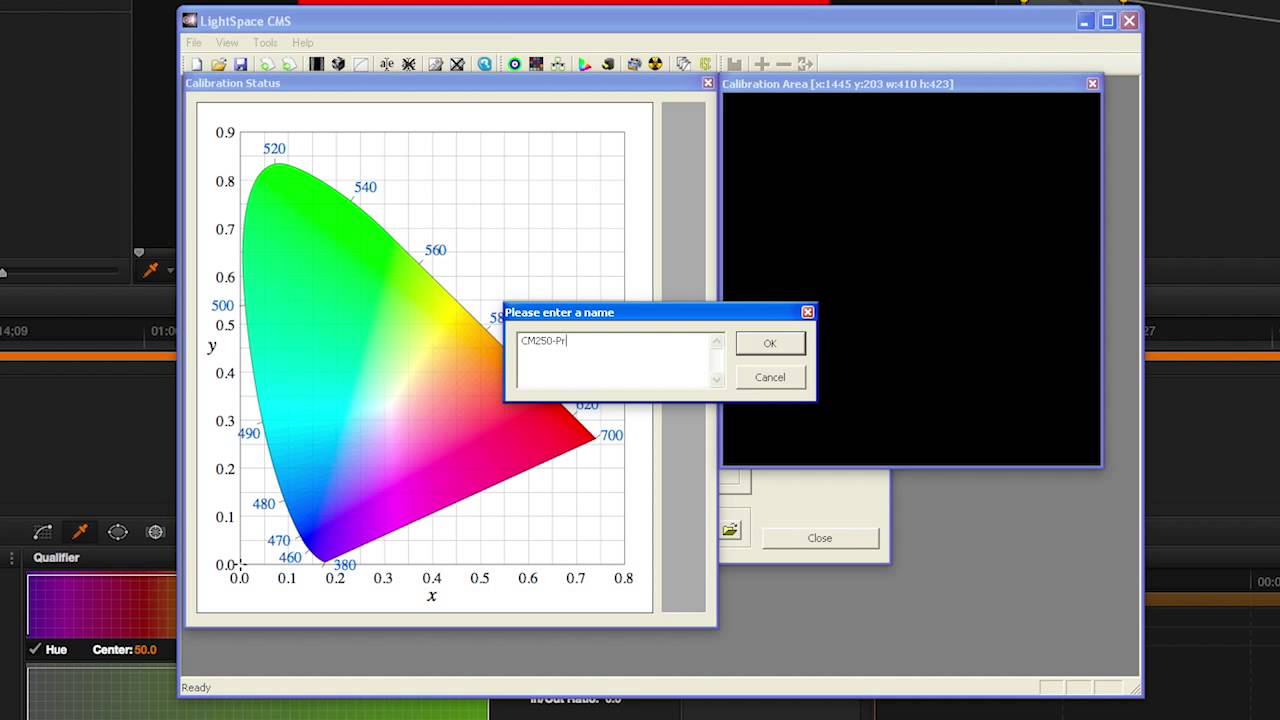Confirm the name with OK
This screenshot has width=1280, height=720.
point(770,343)
